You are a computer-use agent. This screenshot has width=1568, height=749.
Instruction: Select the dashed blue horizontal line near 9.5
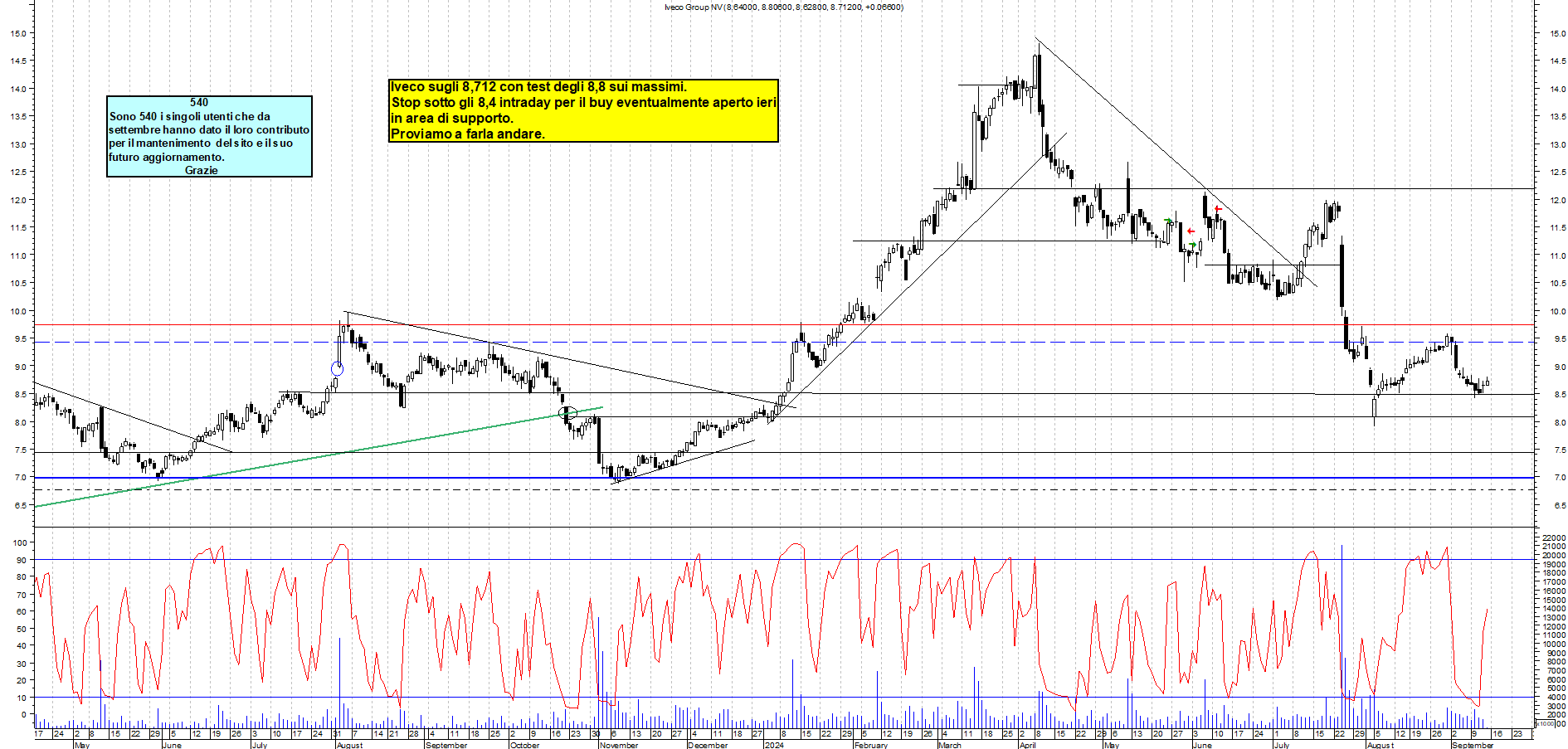(784, 342)
